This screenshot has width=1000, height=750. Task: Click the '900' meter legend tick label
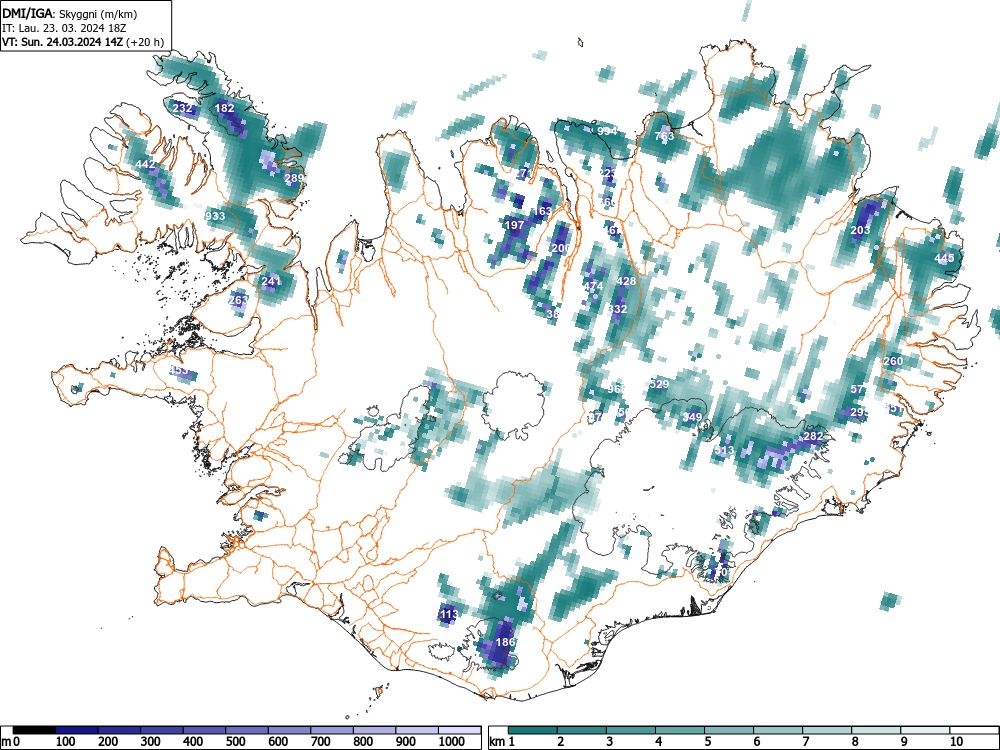pos(406,742)
